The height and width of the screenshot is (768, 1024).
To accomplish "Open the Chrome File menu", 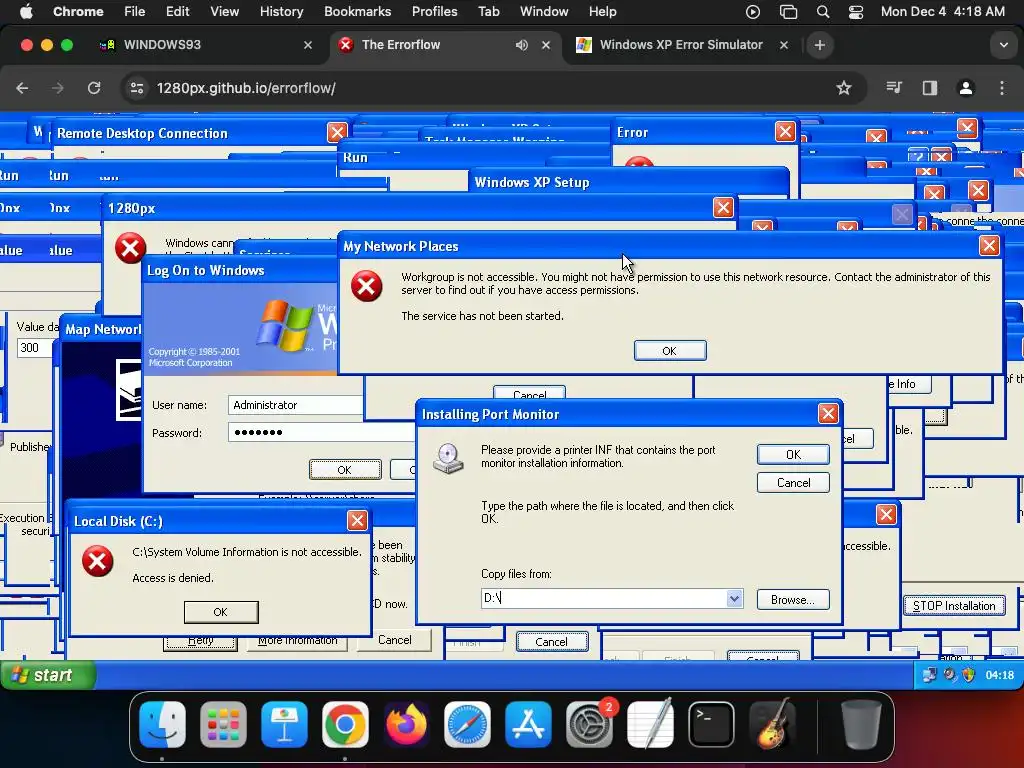I will (x=135, y=12).
